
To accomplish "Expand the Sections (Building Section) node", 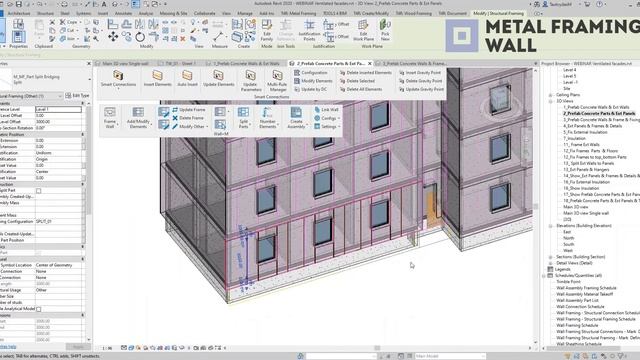I will coord(550,257).
